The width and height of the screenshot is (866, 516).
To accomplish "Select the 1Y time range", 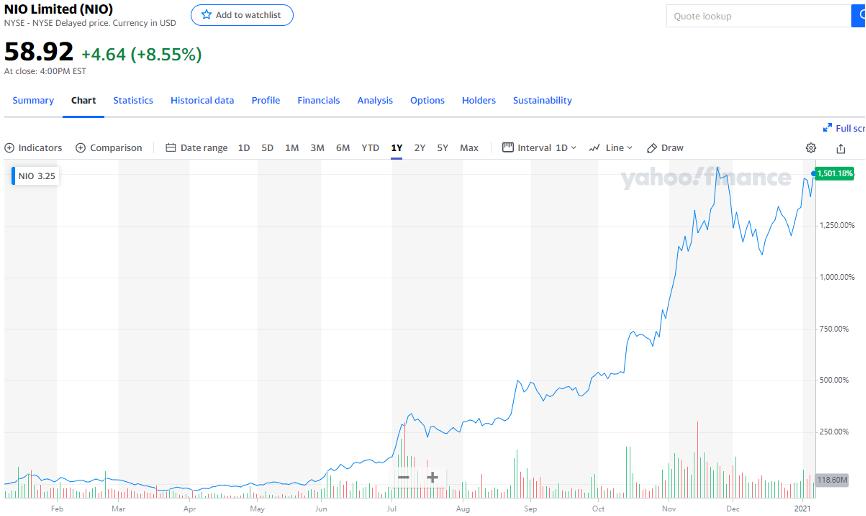I will [396, 148].
